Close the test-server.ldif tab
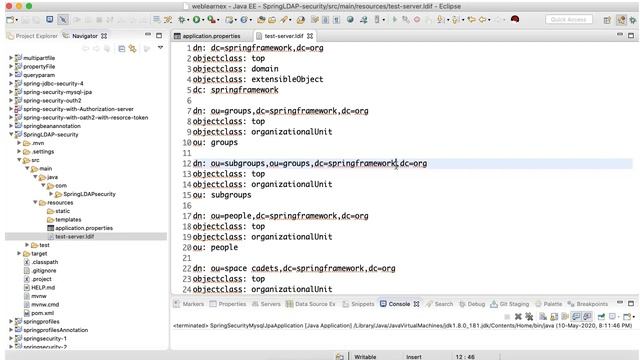The image size is (640, 360). [x=310, y=36]
